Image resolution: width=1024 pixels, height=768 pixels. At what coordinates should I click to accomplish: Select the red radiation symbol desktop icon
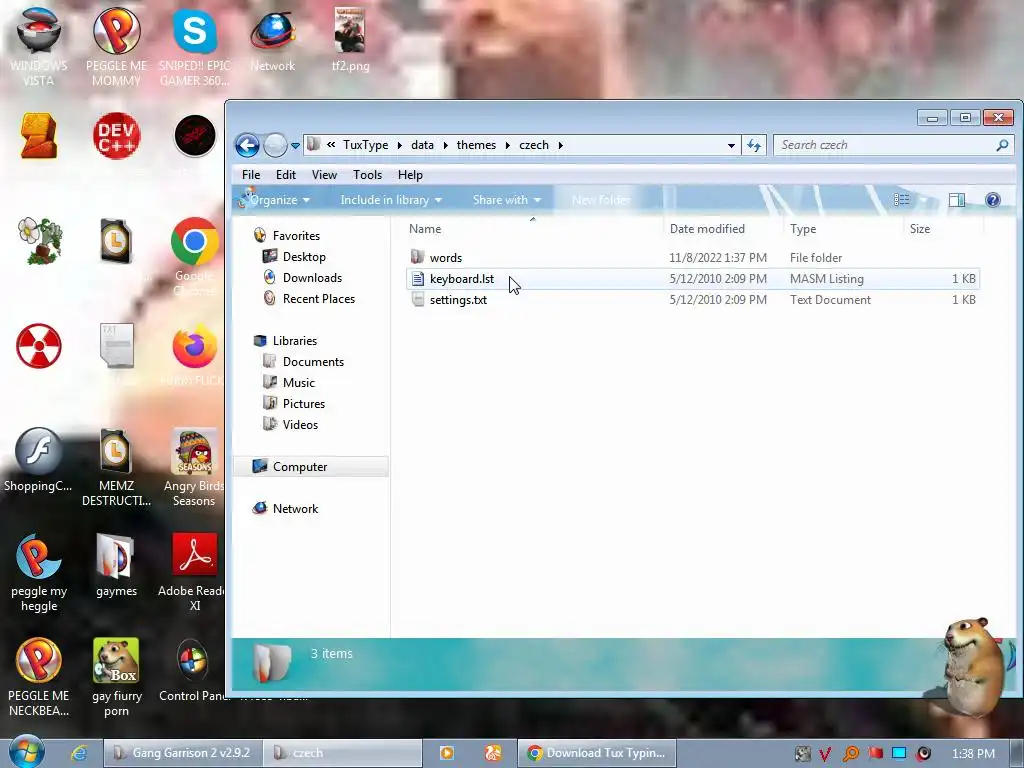tap(39, 345)
